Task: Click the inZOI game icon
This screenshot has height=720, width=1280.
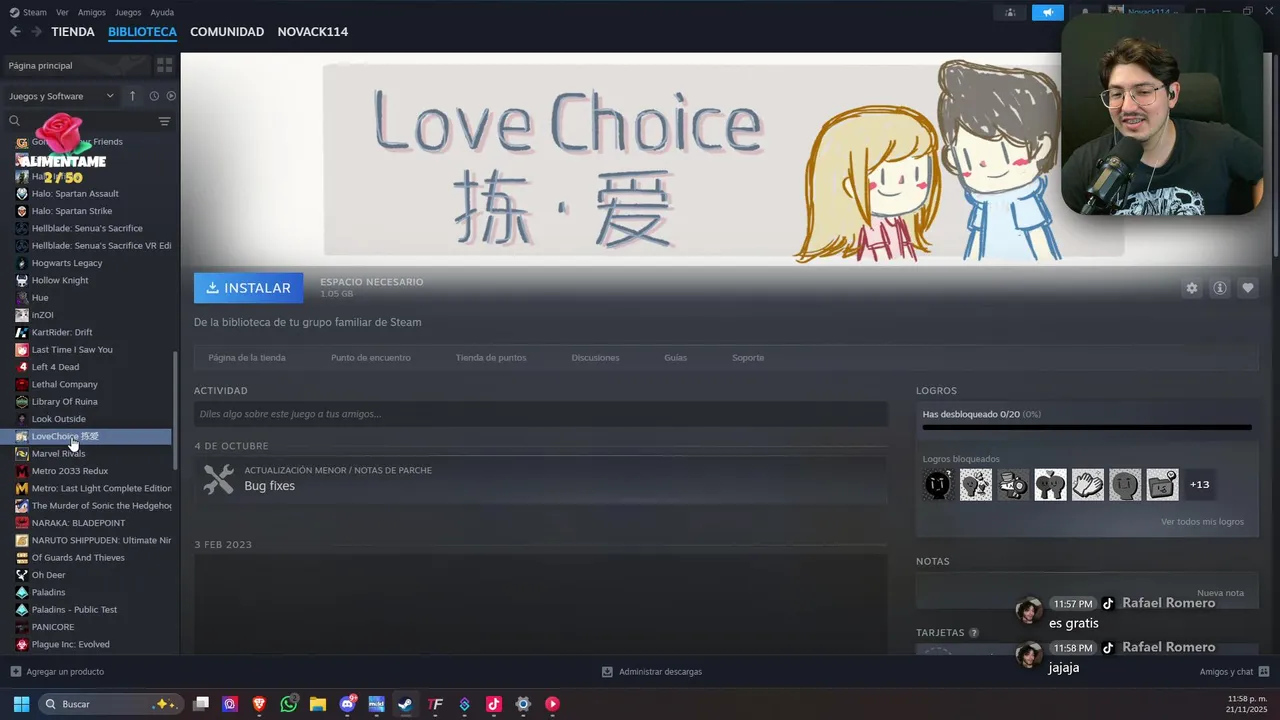Action: click(x=22, y=315)
